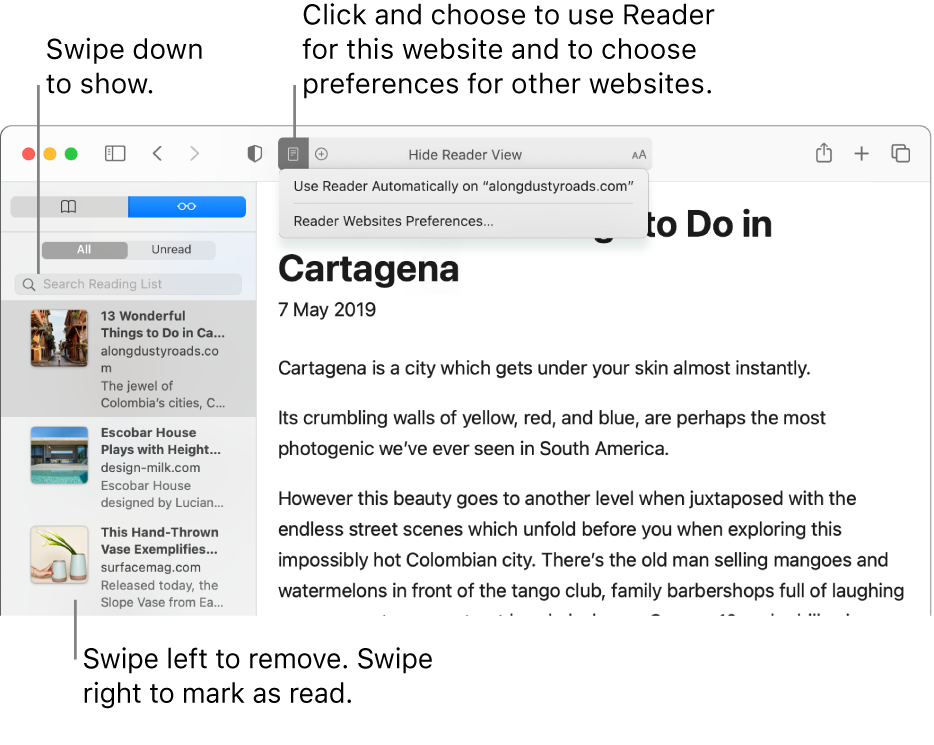Click the design-milk.com source text

point(150,467)
